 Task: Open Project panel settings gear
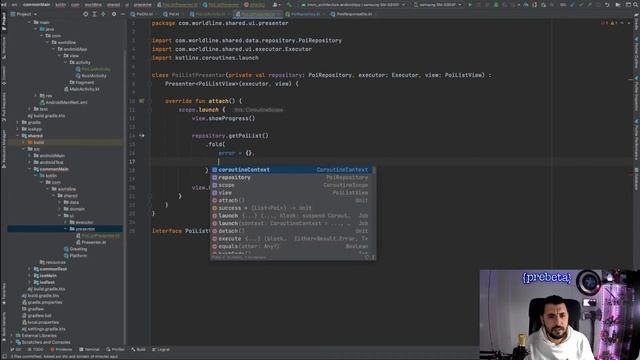pyautogui.click(x=114, y=14)
